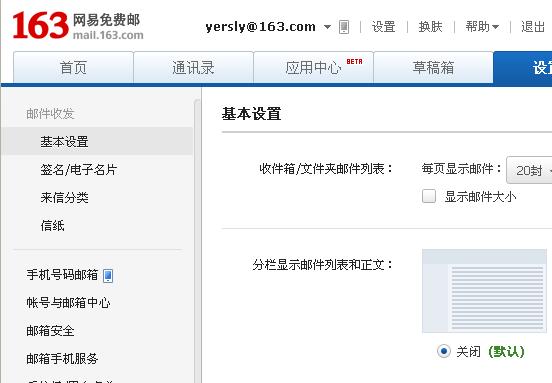The width and height of the screenshot is (552, 383).
Task: Click the 退出 logout link
Action: pyautogui.click(x=533, y=27)
